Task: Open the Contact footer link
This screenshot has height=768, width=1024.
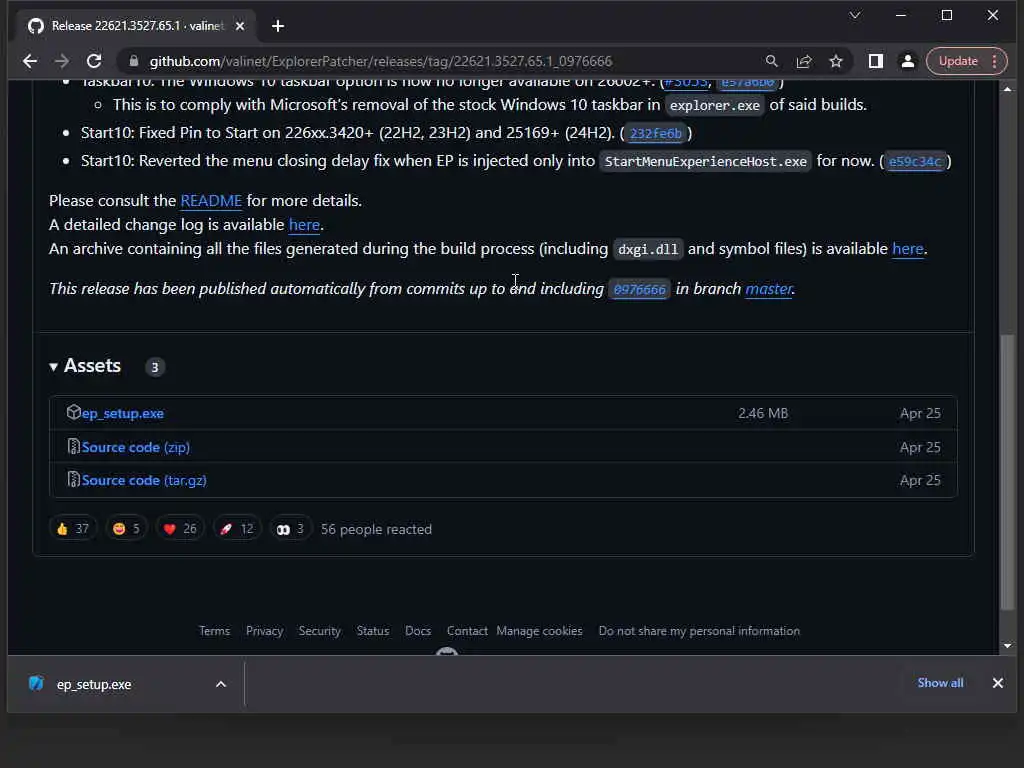Action: 467,632
